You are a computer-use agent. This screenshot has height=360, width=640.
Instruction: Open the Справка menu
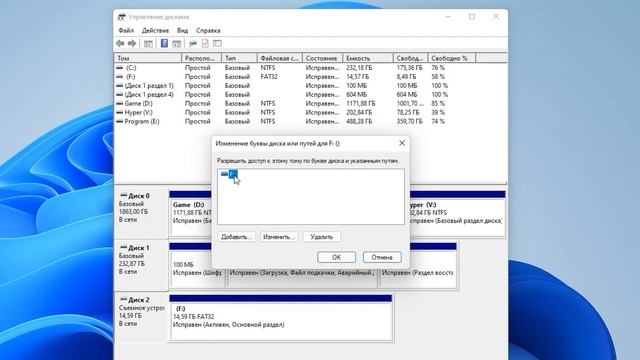click(x=208, y=31)
